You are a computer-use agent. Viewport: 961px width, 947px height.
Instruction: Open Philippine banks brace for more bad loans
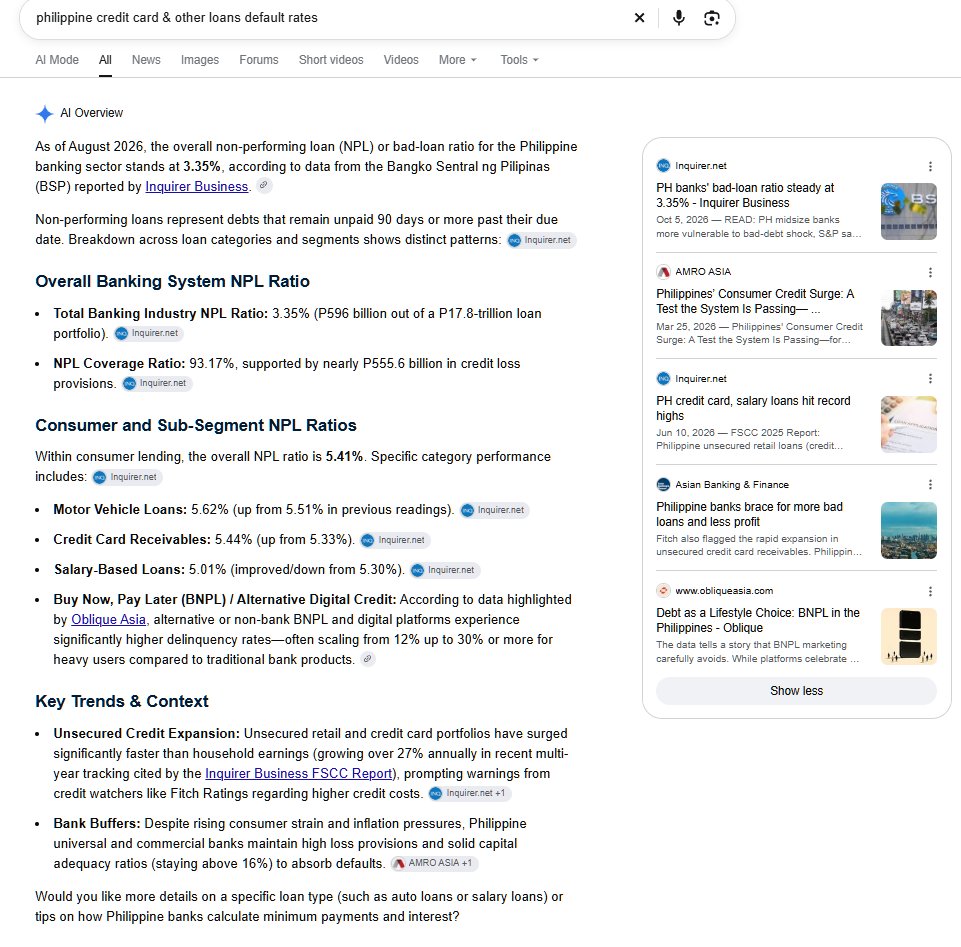click(749, 514)
